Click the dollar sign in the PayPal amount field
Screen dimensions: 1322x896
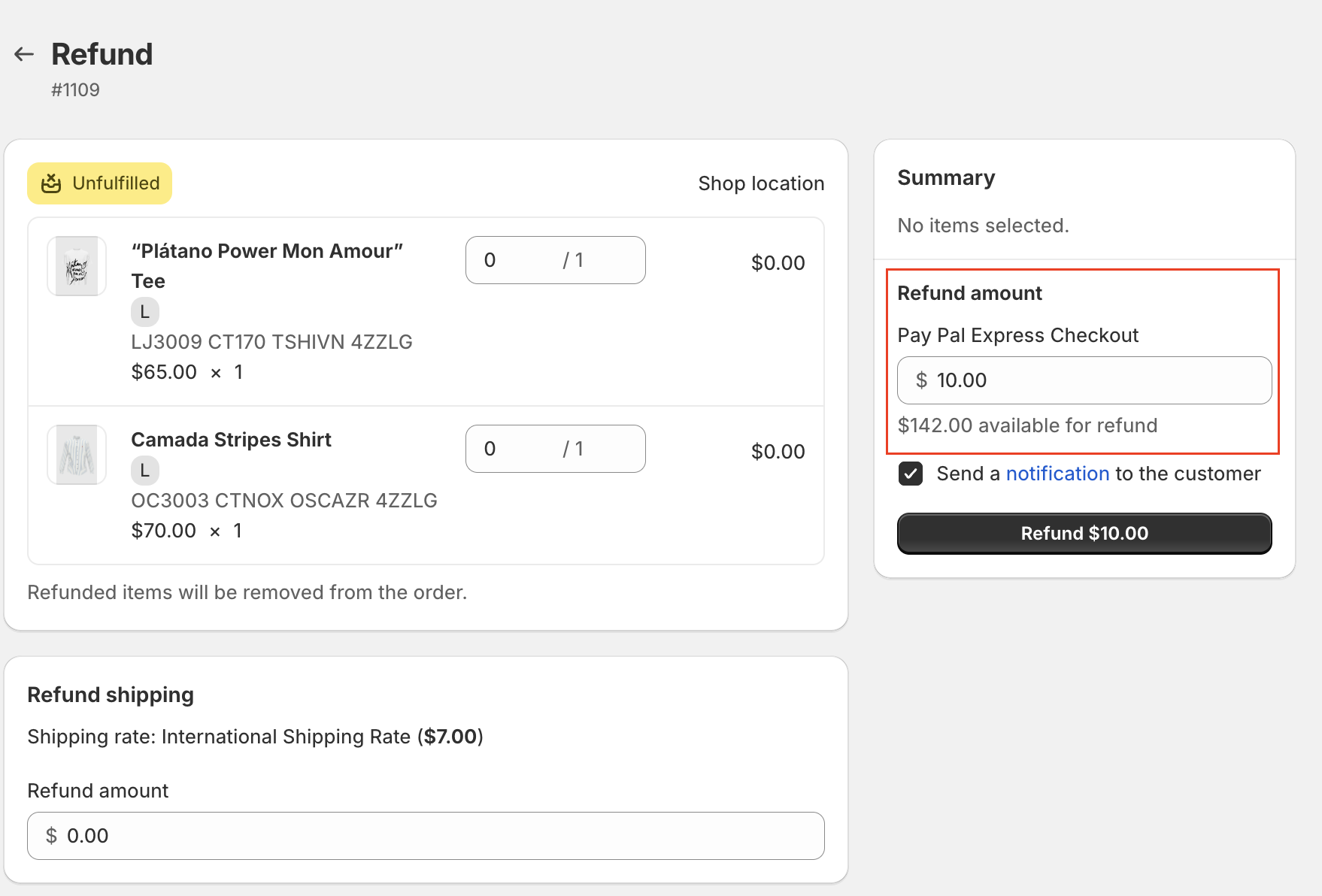point(921,380)
